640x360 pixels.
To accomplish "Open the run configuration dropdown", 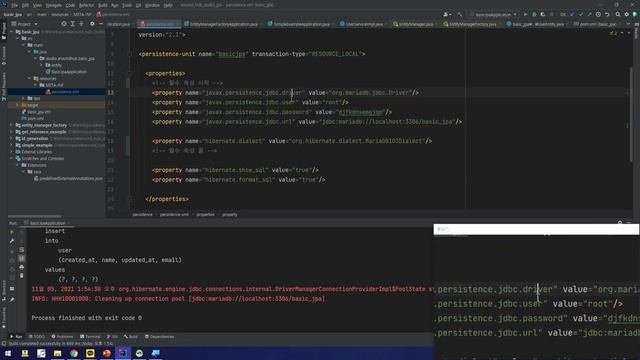I will (493, 14).
